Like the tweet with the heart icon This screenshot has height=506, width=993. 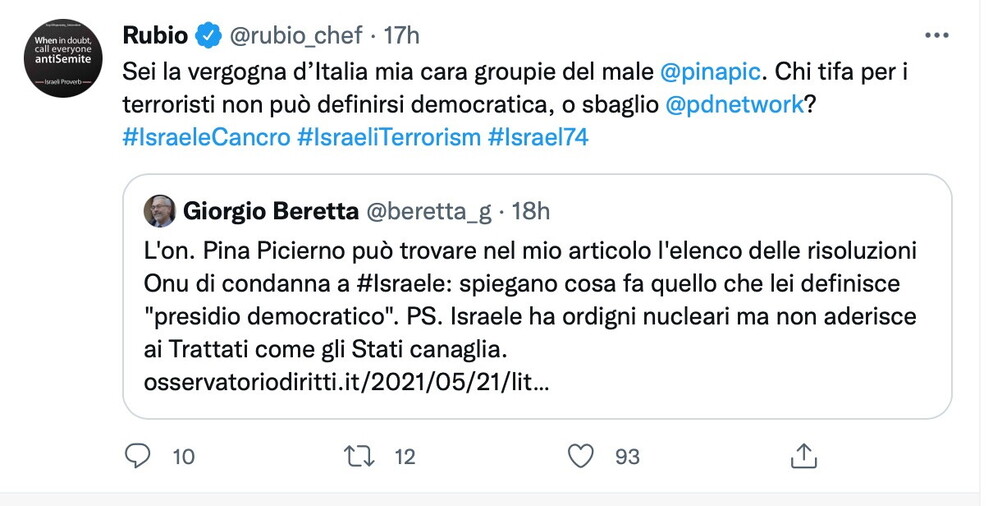[x=580, y=457]
